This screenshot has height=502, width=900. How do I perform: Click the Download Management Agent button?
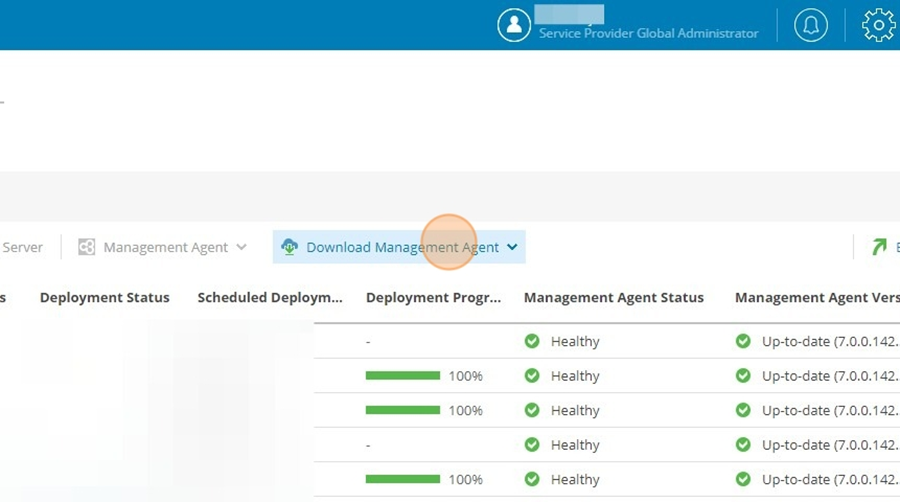399,247
